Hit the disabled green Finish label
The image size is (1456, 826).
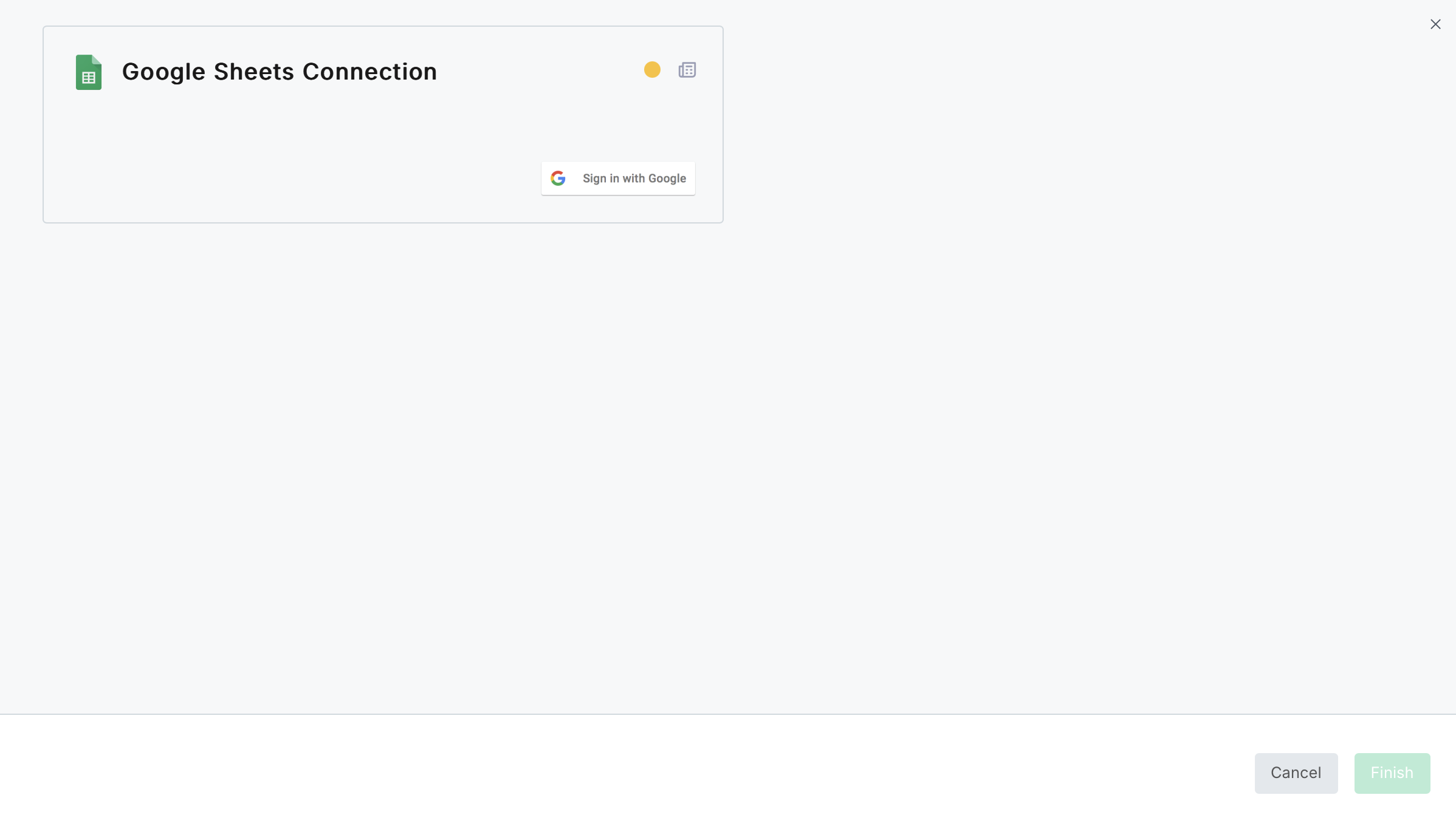(1392, 773)
